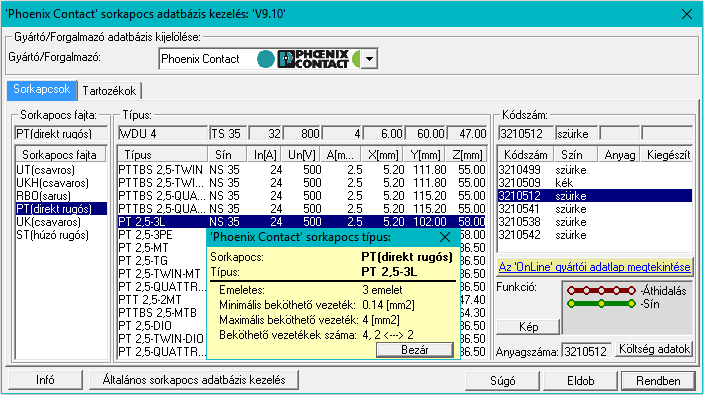Close the sorkapocs típus popup with X
Screen dimensions: 704x395
click(x=445, y=237)
